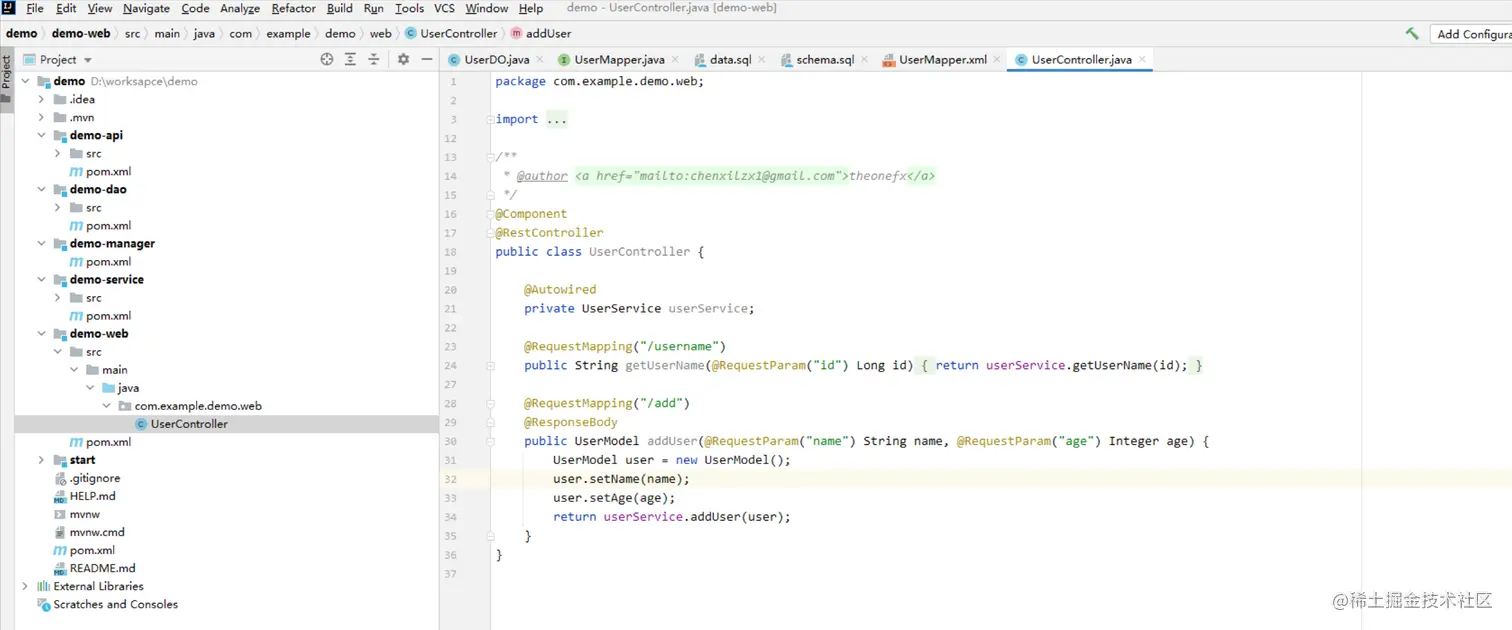Screen dimensions: 1512x630
Task: Hide the Project panel with minus icon
Action: (x=427, y=59)
